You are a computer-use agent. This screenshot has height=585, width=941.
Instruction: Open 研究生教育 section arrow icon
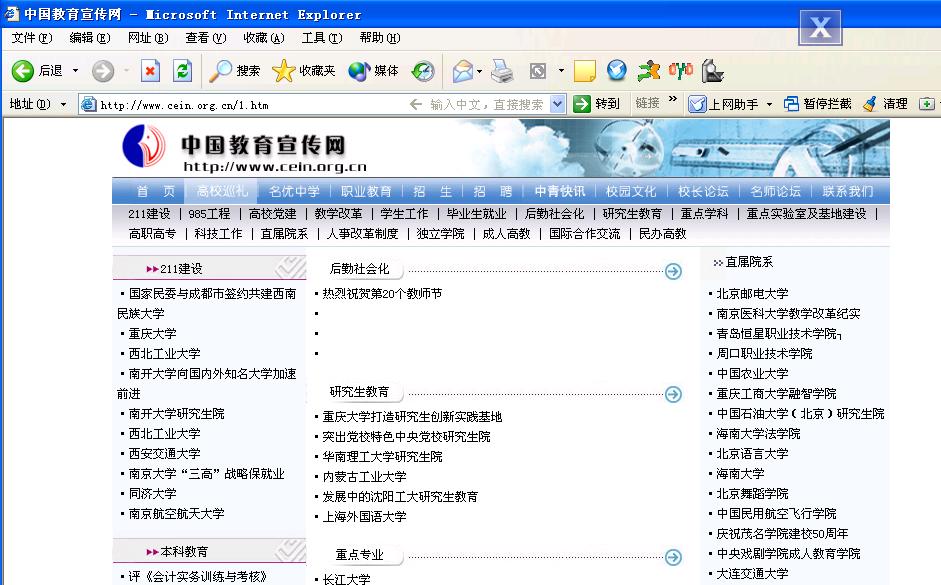coord(673,394)
